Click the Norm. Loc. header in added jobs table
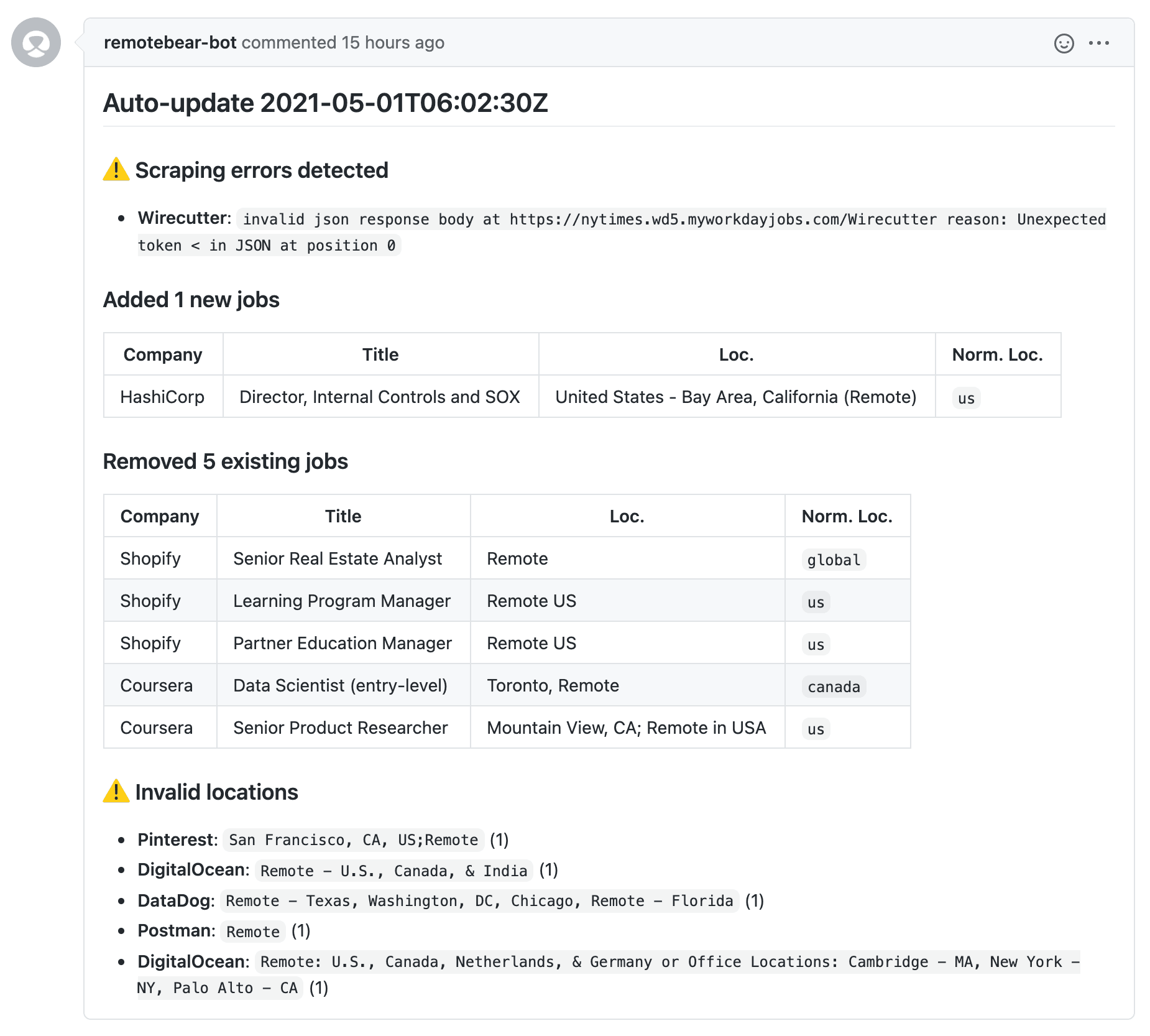The height and width of the screenshot is (1036, 1150). click(997, 354)
